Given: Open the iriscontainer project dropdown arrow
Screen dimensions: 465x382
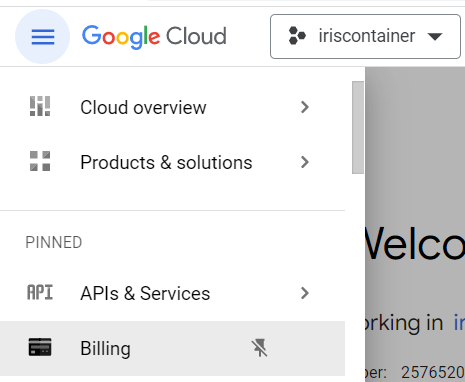Looking at the screenshot, I should (x=435, y=36).
